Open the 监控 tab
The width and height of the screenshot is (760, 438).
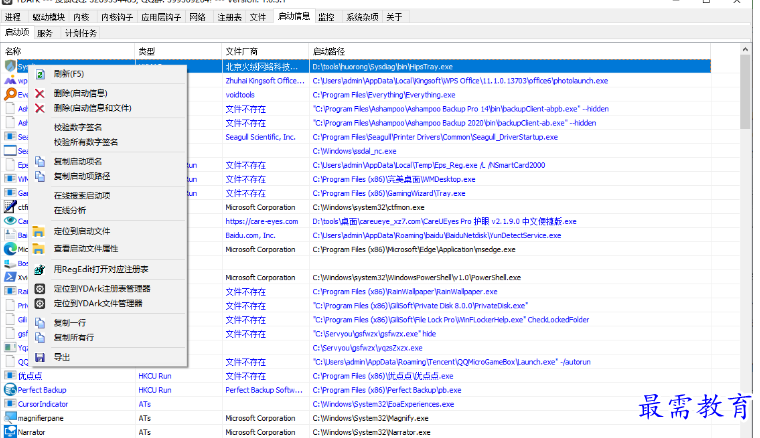pos(326,17)
